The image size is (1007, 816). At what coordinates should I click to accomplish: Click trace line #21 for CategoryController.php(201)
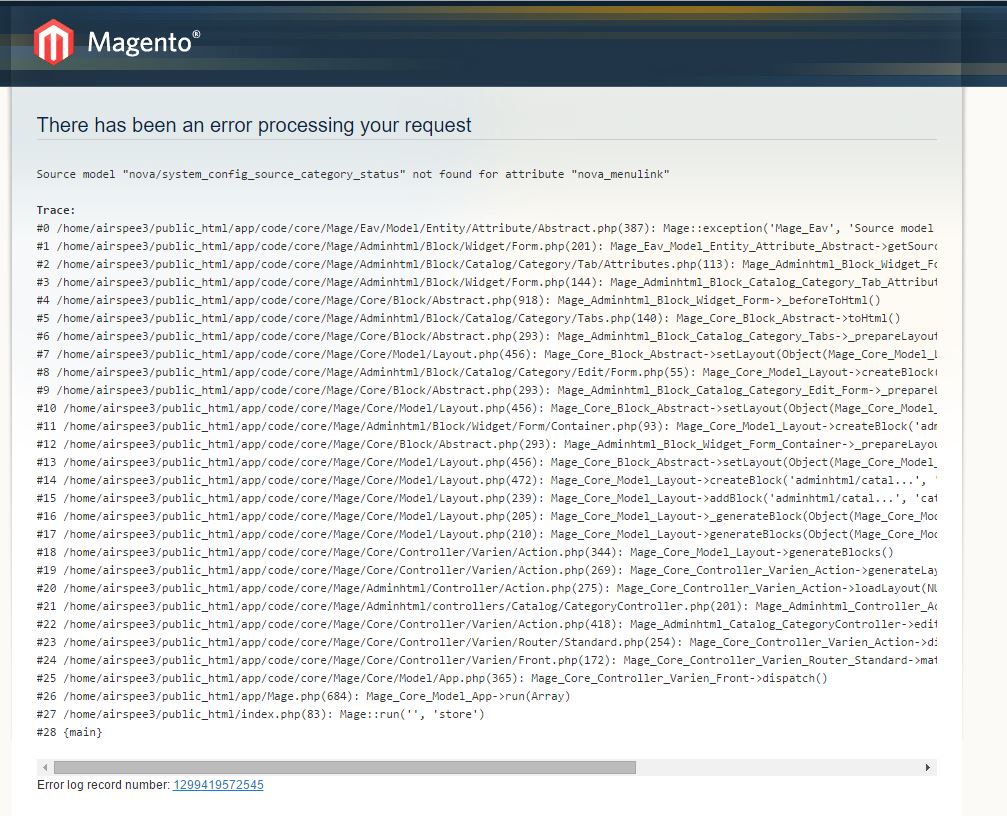(480, 606)
